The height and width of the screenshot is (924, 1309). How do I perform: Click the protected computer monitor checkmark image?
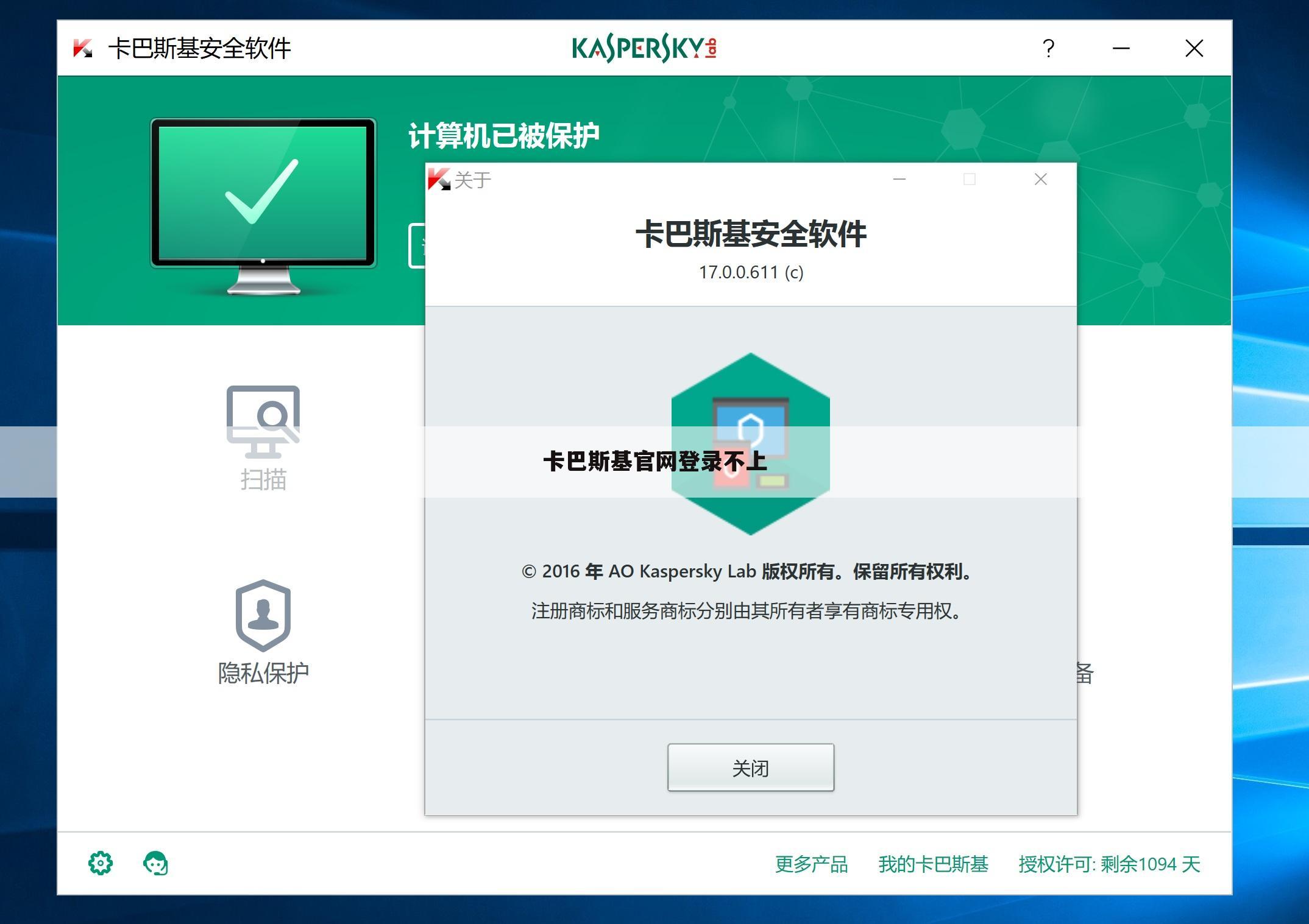263,206
